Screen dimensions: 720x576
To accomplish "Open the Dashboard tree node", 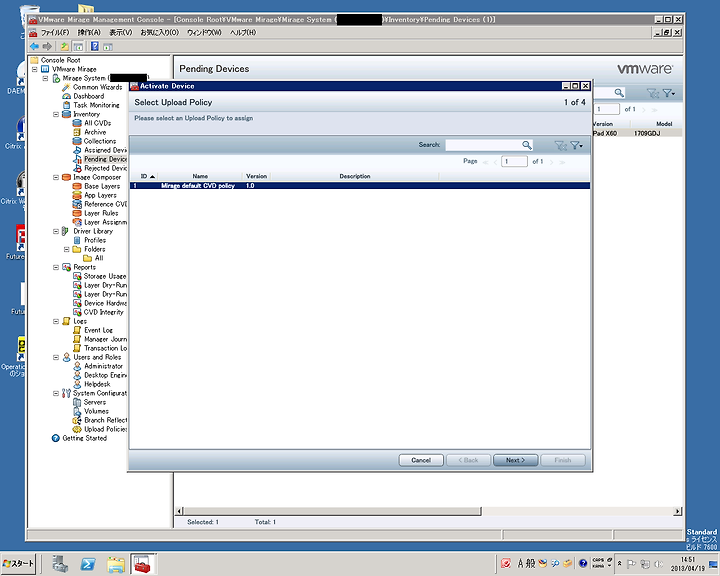I will 89,96.
